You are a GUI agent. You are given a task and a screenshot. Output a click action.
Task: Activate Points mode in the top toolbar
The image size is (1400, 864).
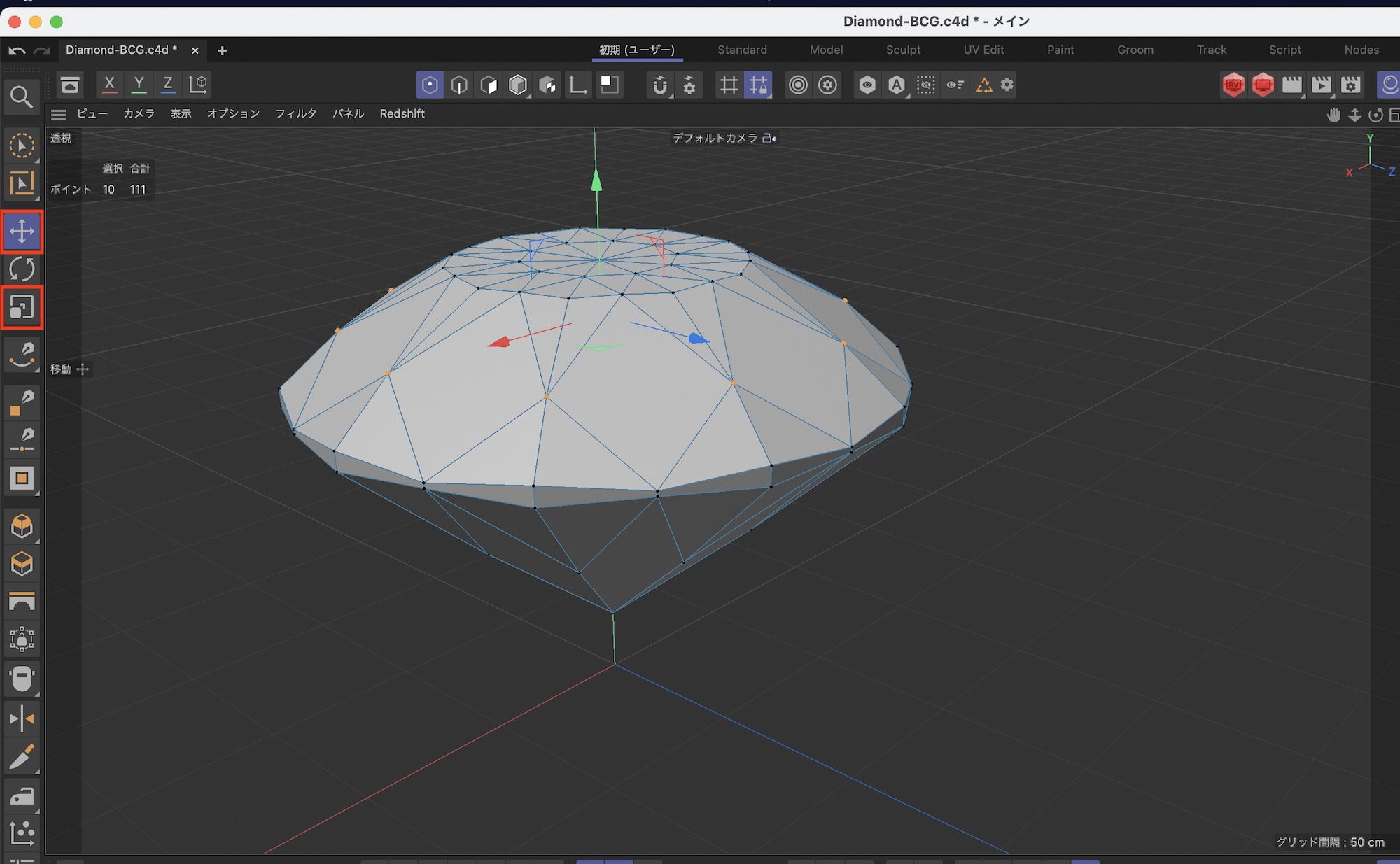click(x=430, y=85)
